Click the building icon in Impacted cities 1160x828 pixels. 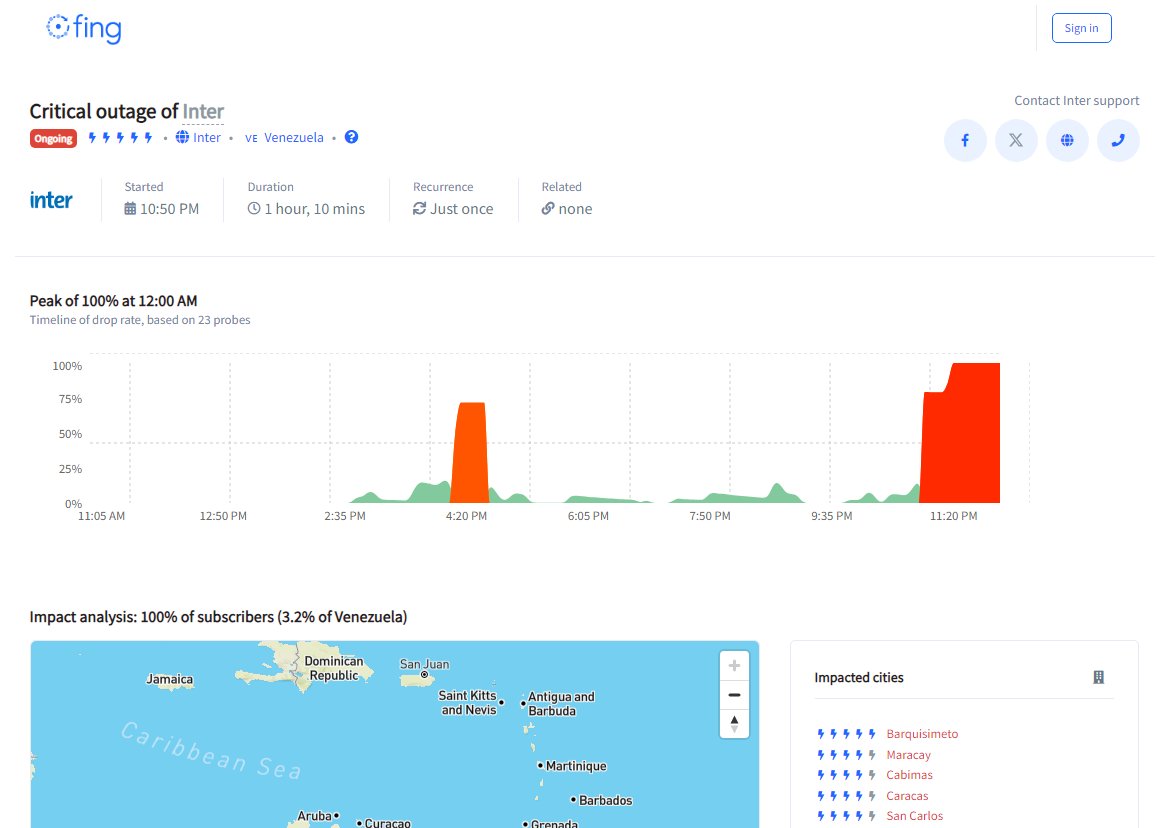pos(1099,677)
